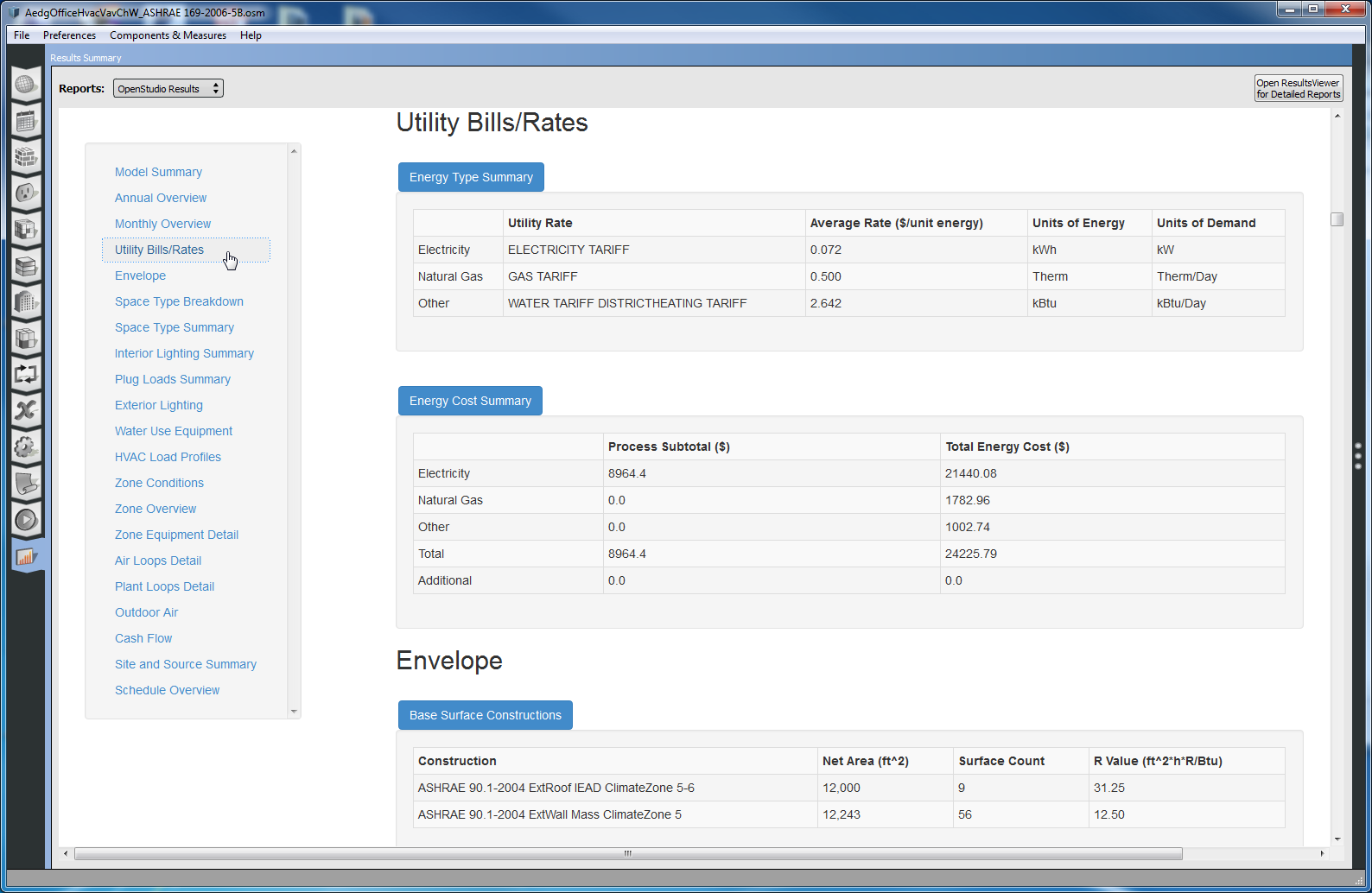Open Schedule Overview link
The image size is (1372, 893).
point(167,690)
